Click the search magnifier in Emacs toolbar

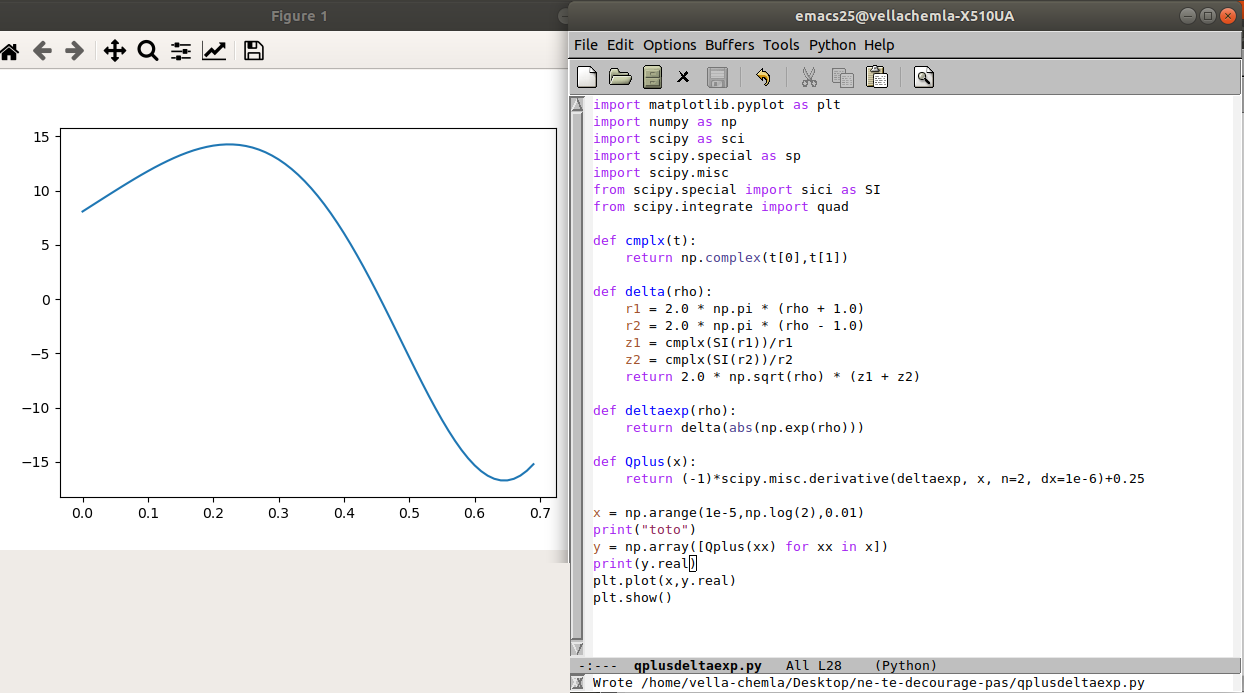tap(924, 77)
